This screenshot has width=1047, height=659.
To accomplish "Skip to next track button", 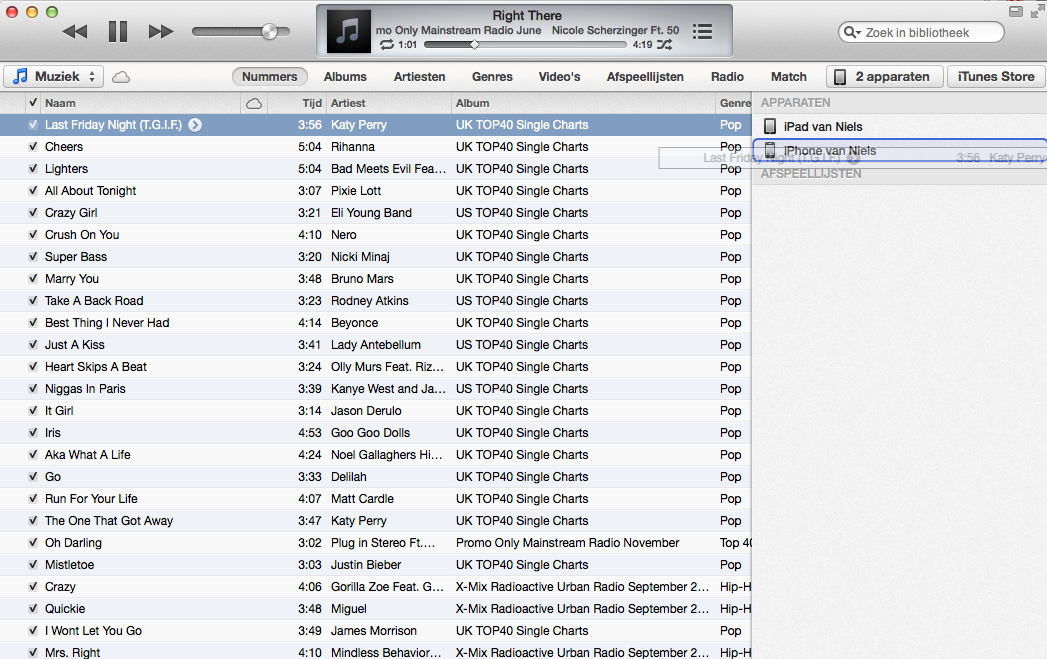I will click(x=161, y=31).
